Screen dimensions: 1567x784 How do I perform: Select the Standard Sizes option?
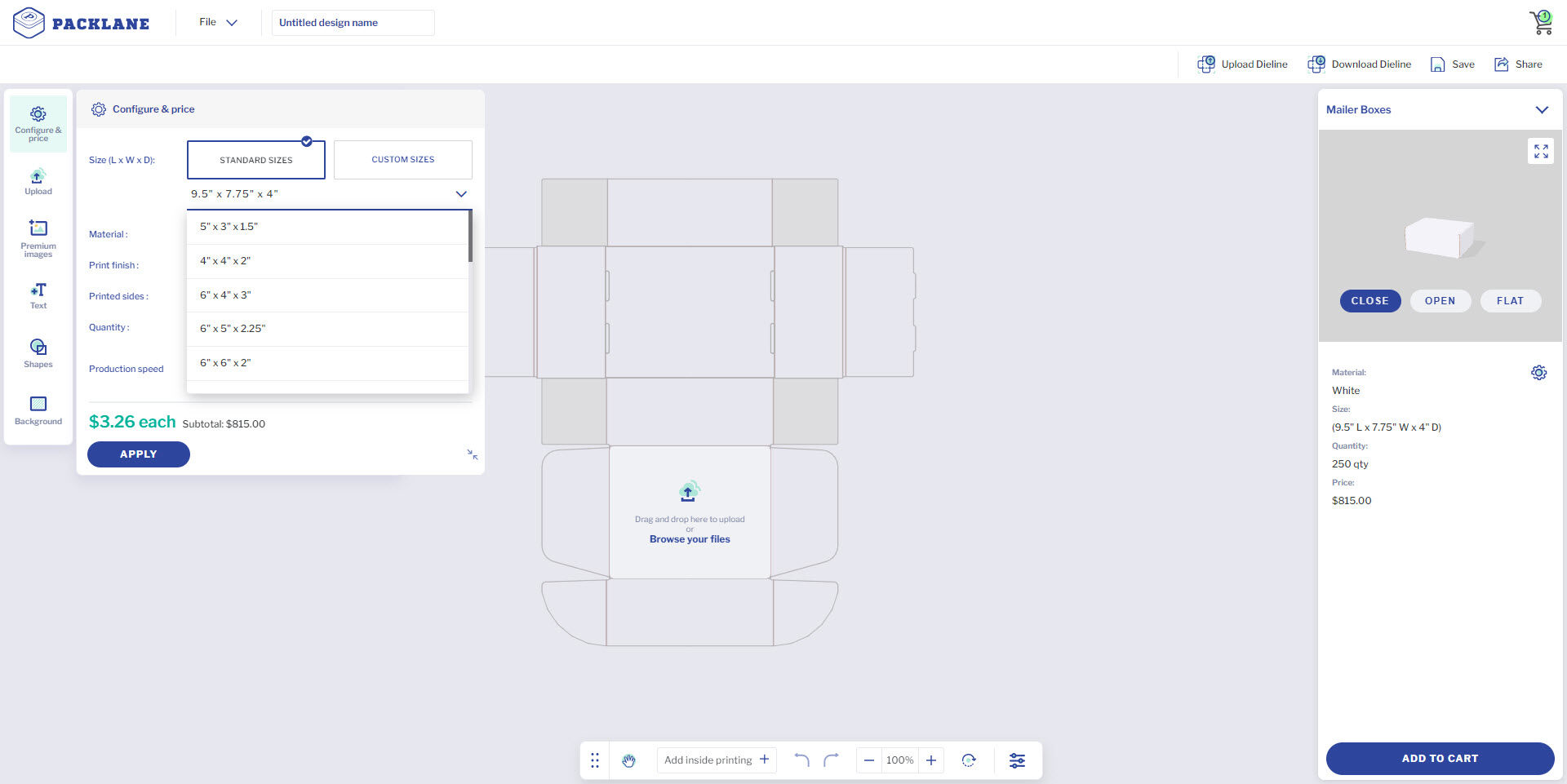click(x=255, y=160)
